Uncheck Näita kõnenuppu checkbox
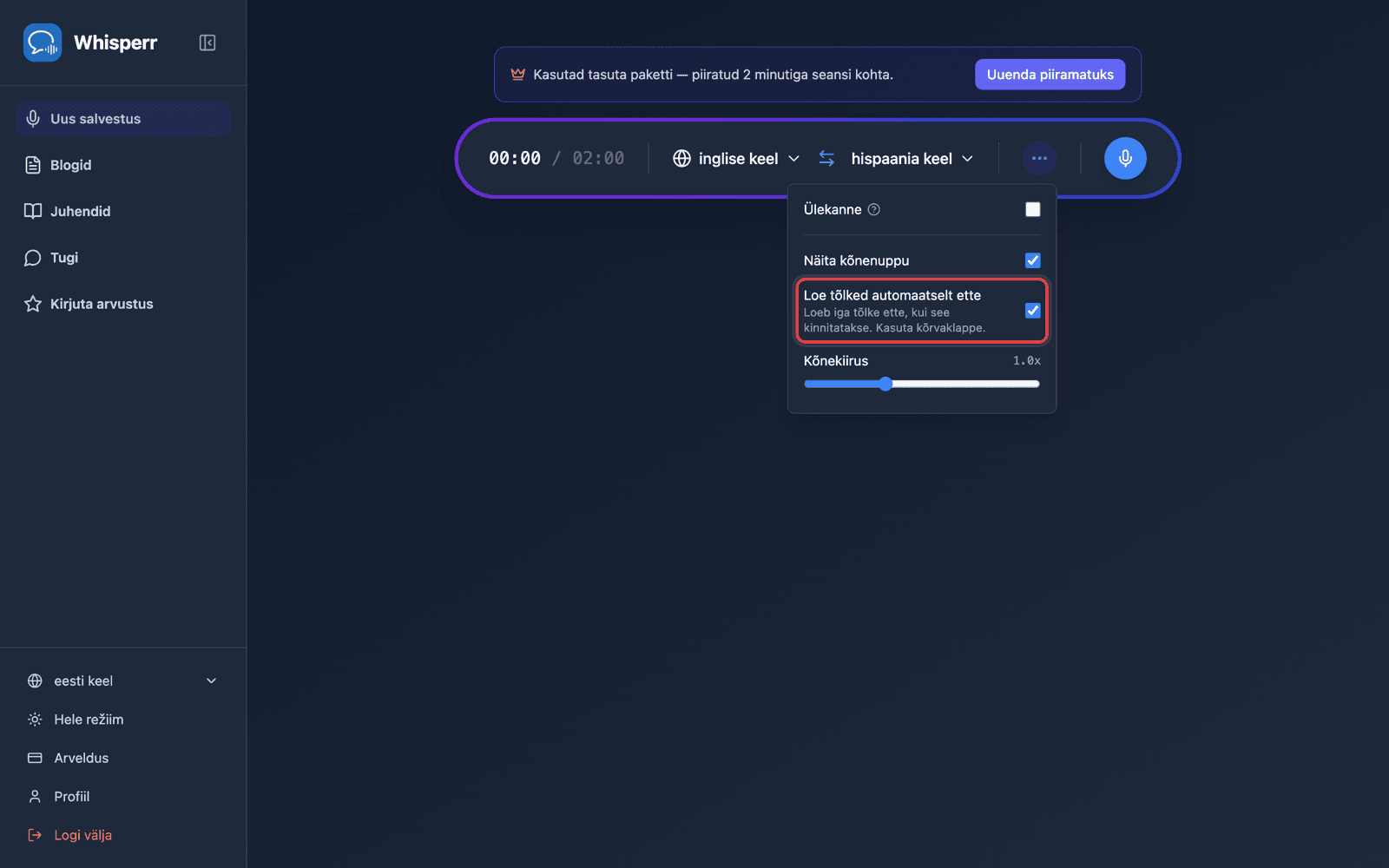This screenshot has height=868, width=1389. (x=1032, y=260)
